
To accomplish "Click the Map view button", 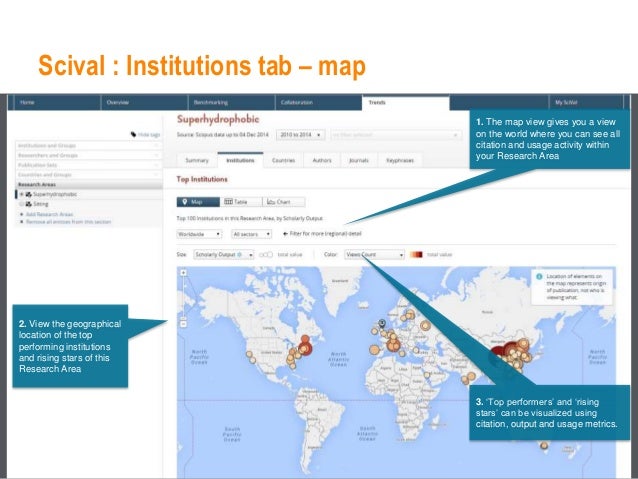I will pos(198,202).
